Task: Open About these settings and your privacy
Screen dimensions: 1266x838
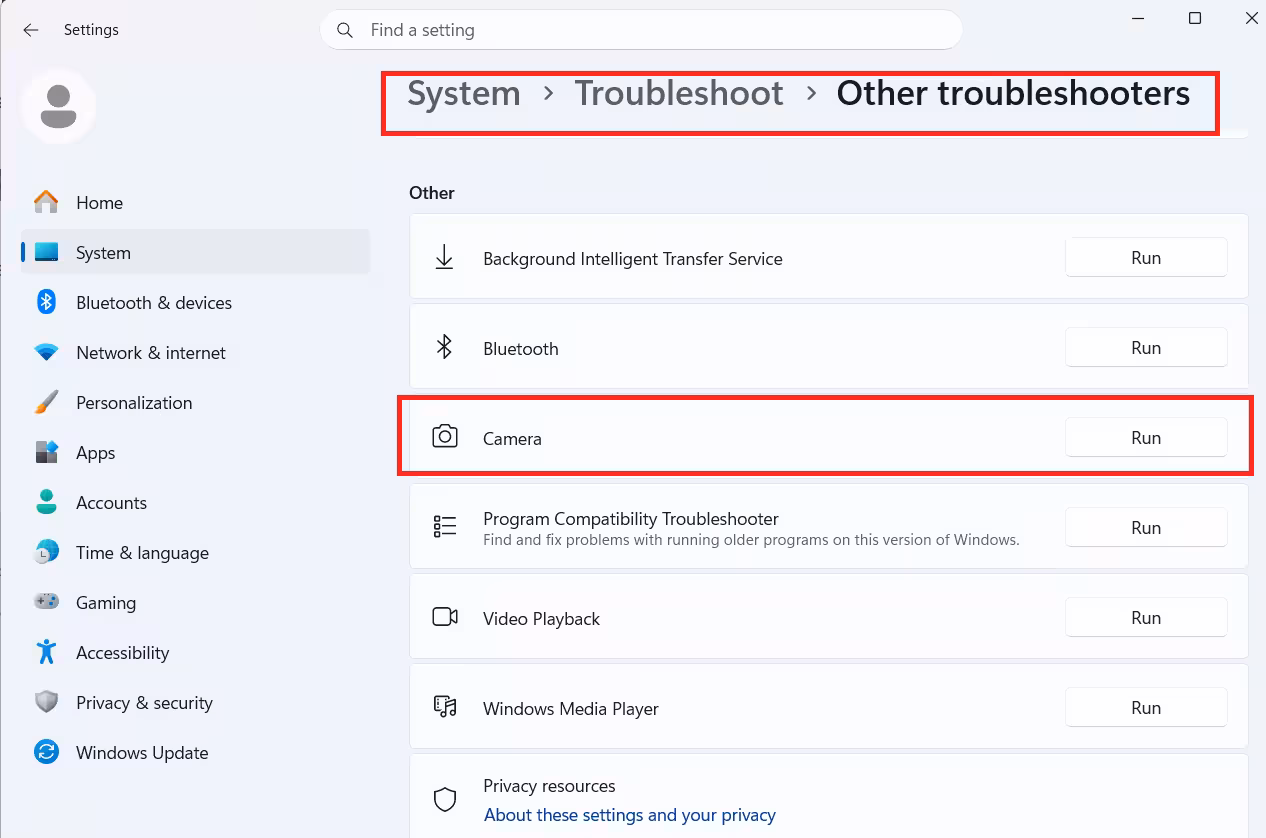Action: click(x=630, y=815)
